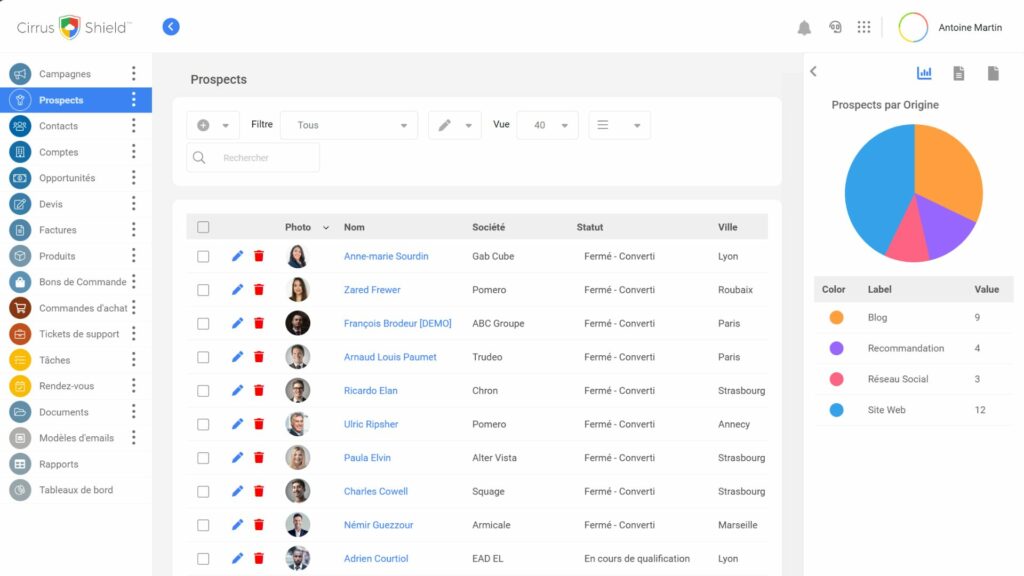Go to Comptes in the sidebar
Viewport: 1024px width, 576px height.
58,152
